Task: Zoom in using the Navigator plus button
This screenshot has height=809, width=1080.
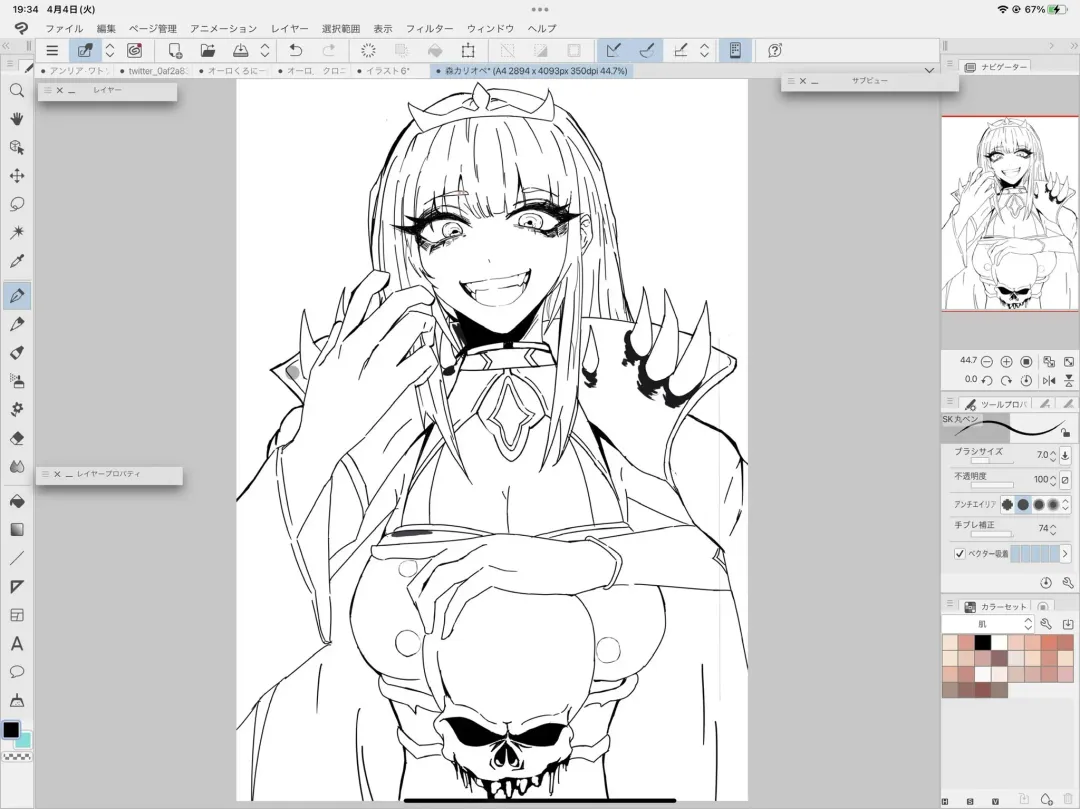Action: [x=1006, y=361]
